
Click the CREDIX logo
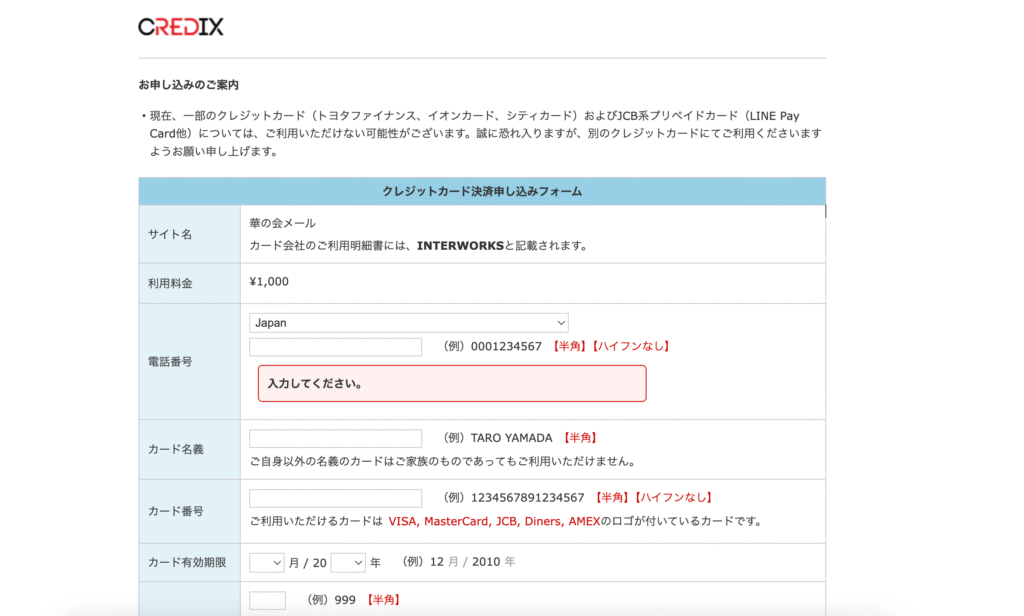pyautogui.click(x=181, y=27)
